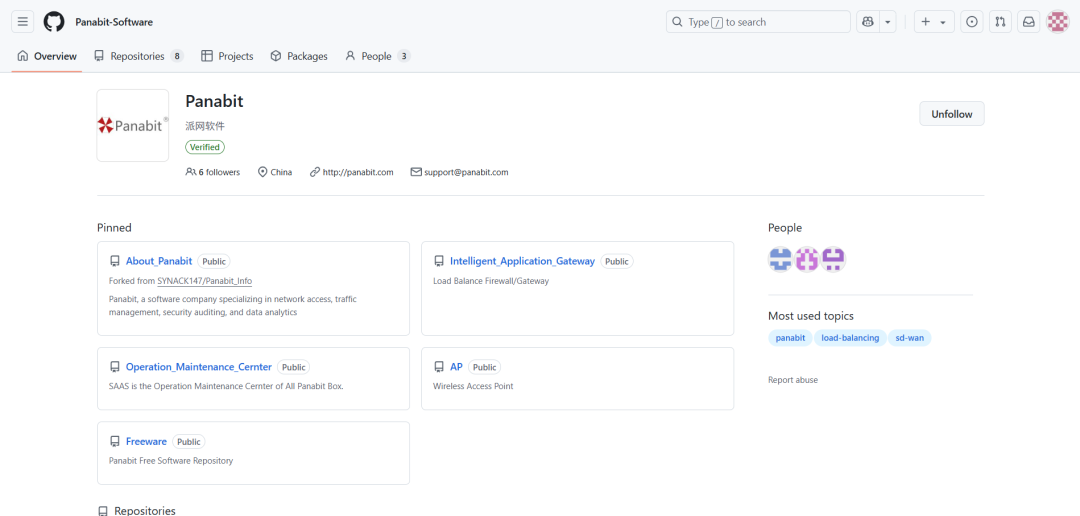Open the SYNACK147/Panabit_Info fork source link
Viewport: 1080px width, 516px height.
point(205,280)
